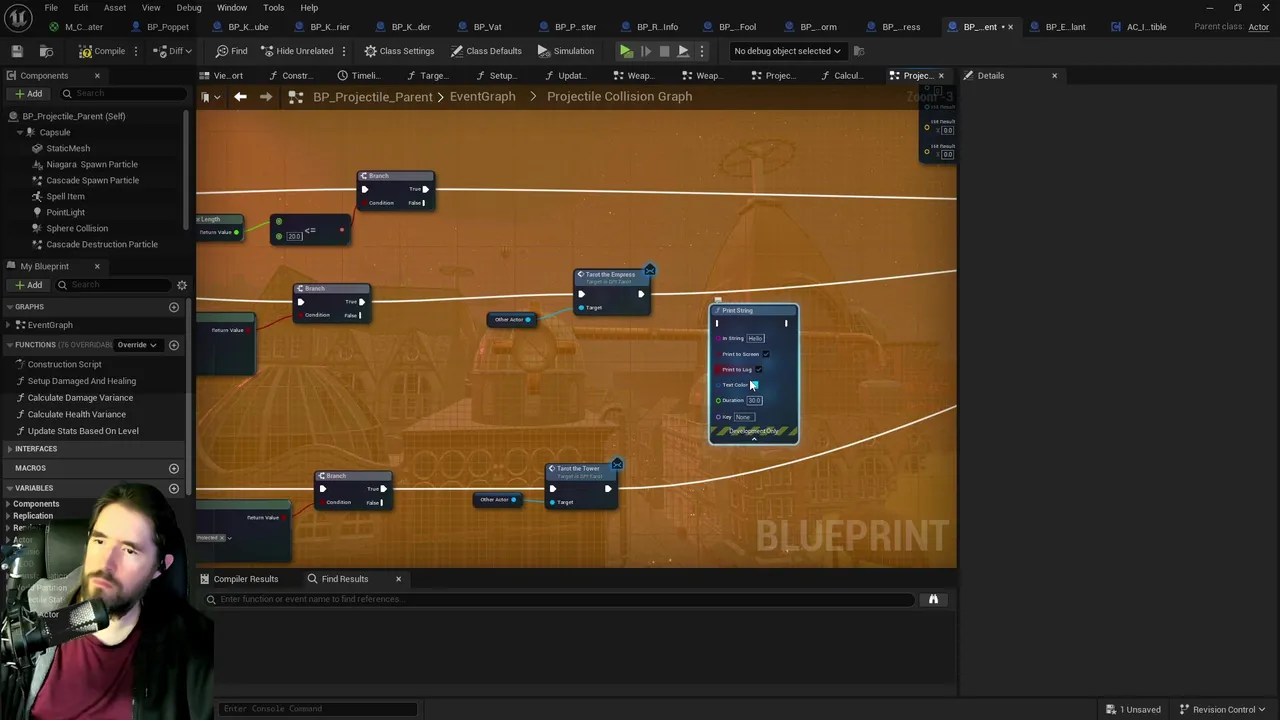Add a new variable with plus icon
Image resolution: width=1280 pixels, height=720 pixels.
174,488
